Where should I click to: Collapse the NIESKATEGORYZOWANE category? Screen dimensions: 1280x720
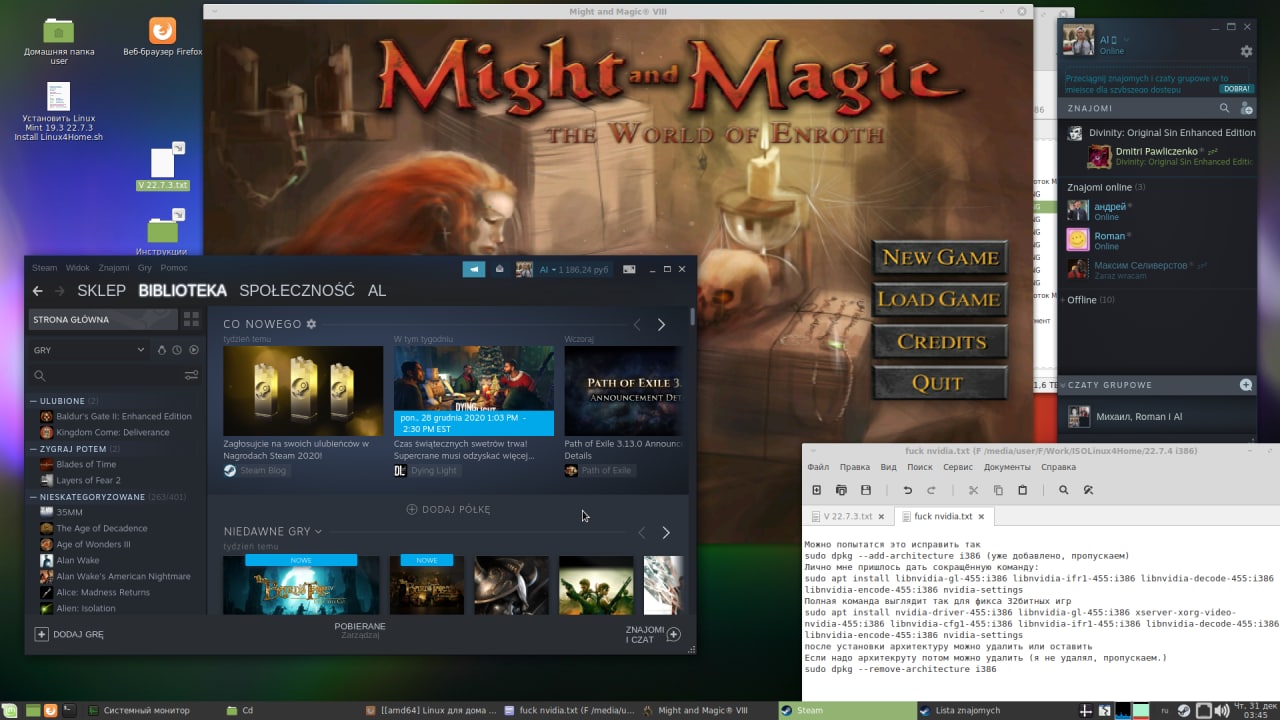click(33, 497)
